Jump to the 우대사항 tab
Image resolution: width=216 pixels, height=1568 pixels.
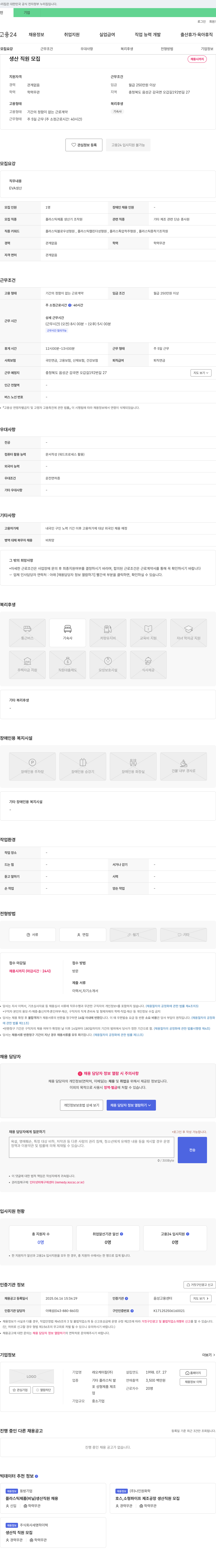pos(87,49)
